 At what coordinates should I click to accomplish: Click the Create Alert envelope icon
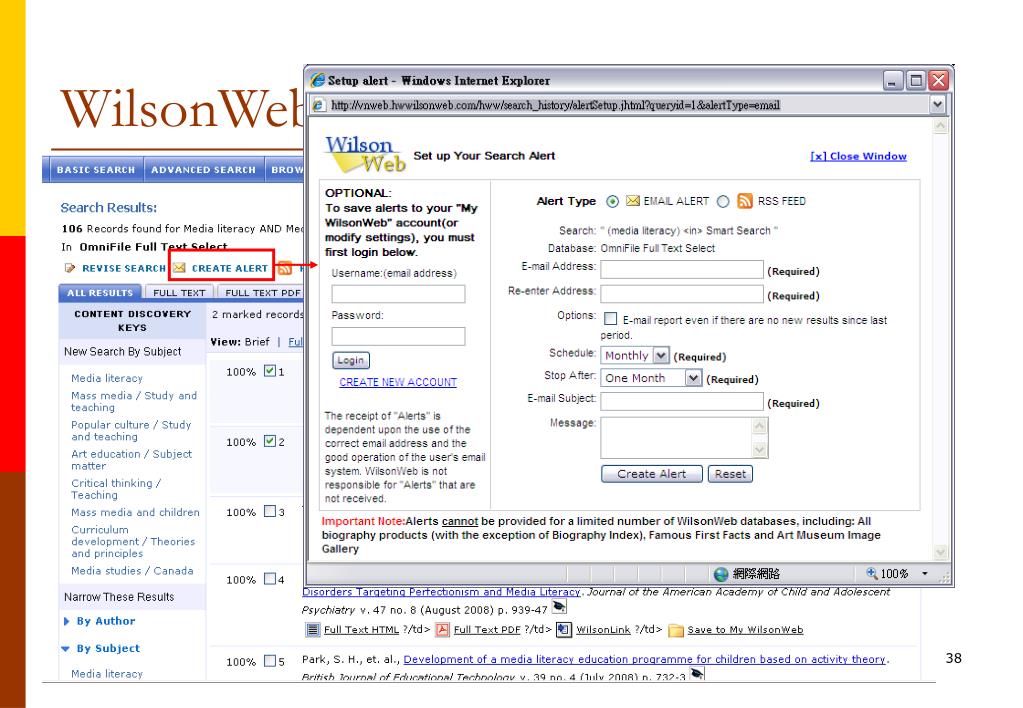[x=179, y=268]
